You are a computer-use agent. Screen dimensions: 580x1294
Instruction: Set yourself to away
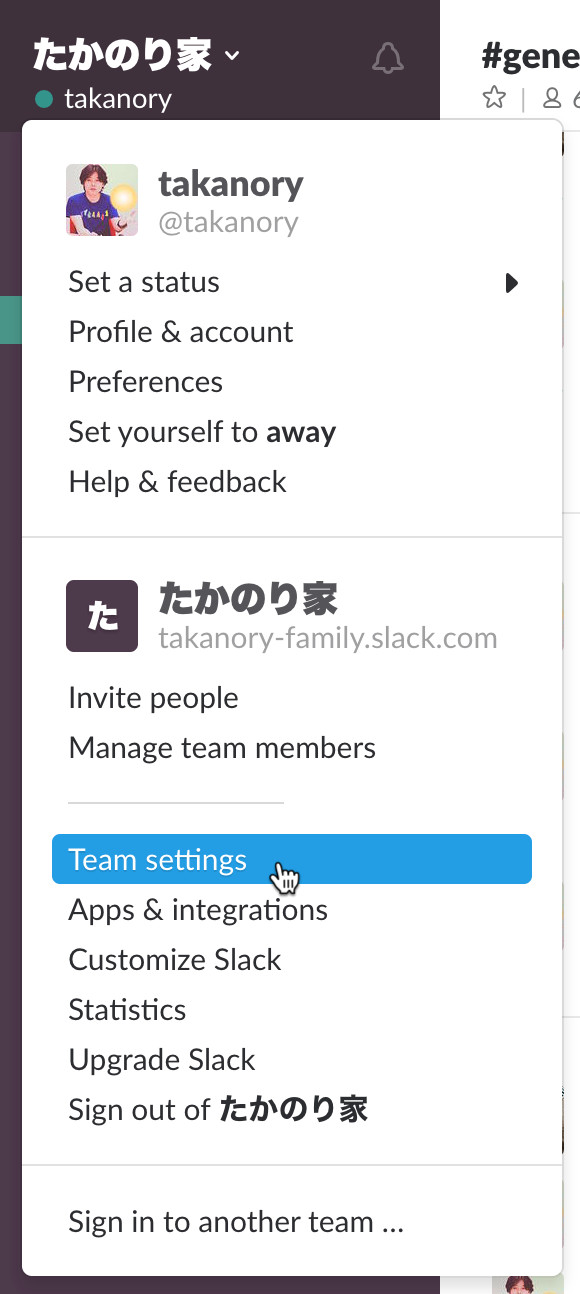[x=202, y=432]
